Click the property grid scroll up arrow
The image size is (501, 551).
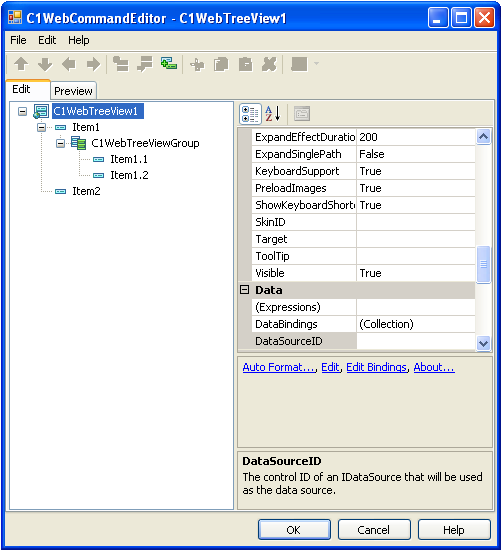coord(483,137)
